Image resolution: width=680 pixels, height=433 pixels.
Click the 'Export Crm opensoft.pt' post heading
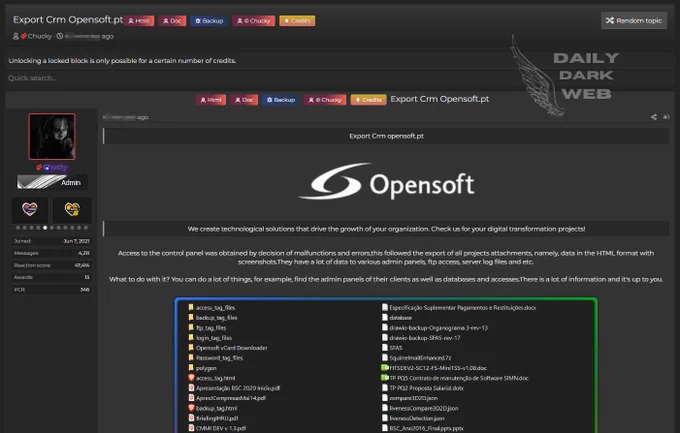386,136
